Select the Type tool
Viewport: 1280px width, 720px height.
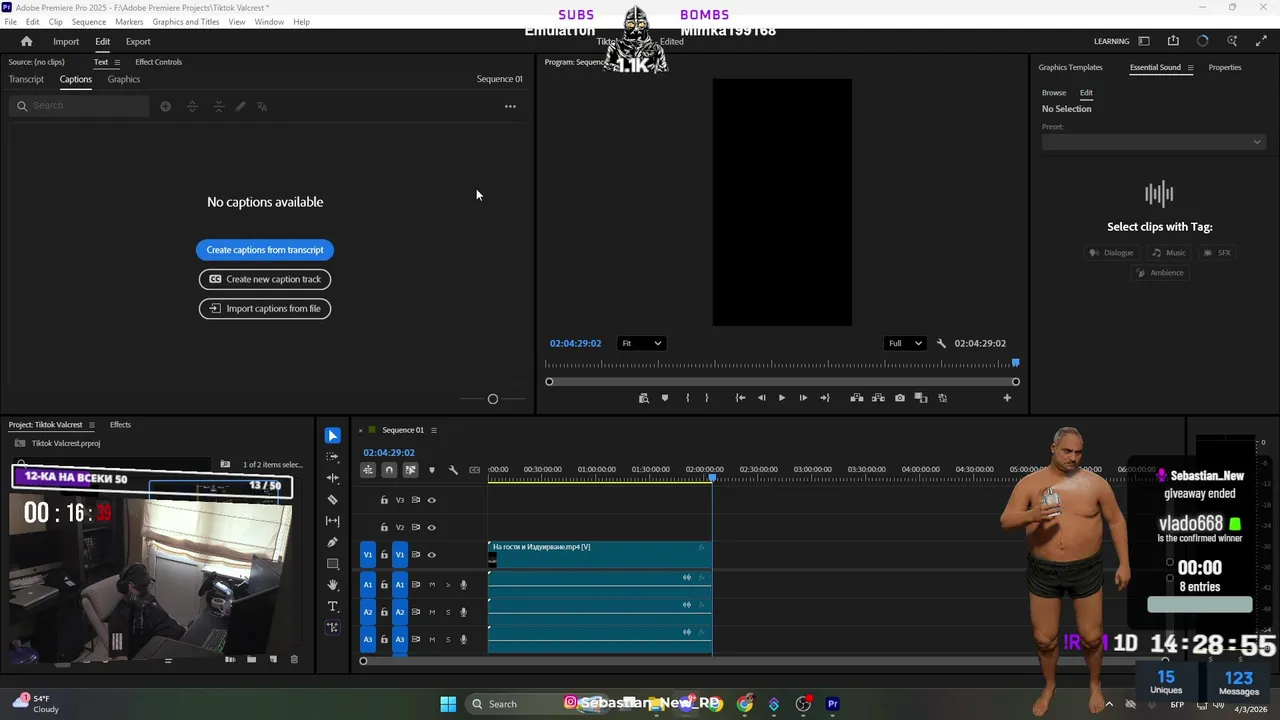[332, 607]
